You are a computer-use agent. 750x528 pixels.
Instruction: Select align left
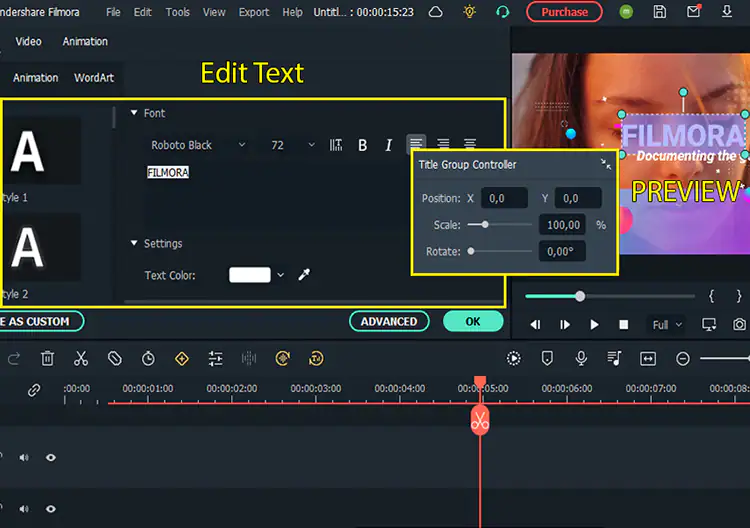416,143
